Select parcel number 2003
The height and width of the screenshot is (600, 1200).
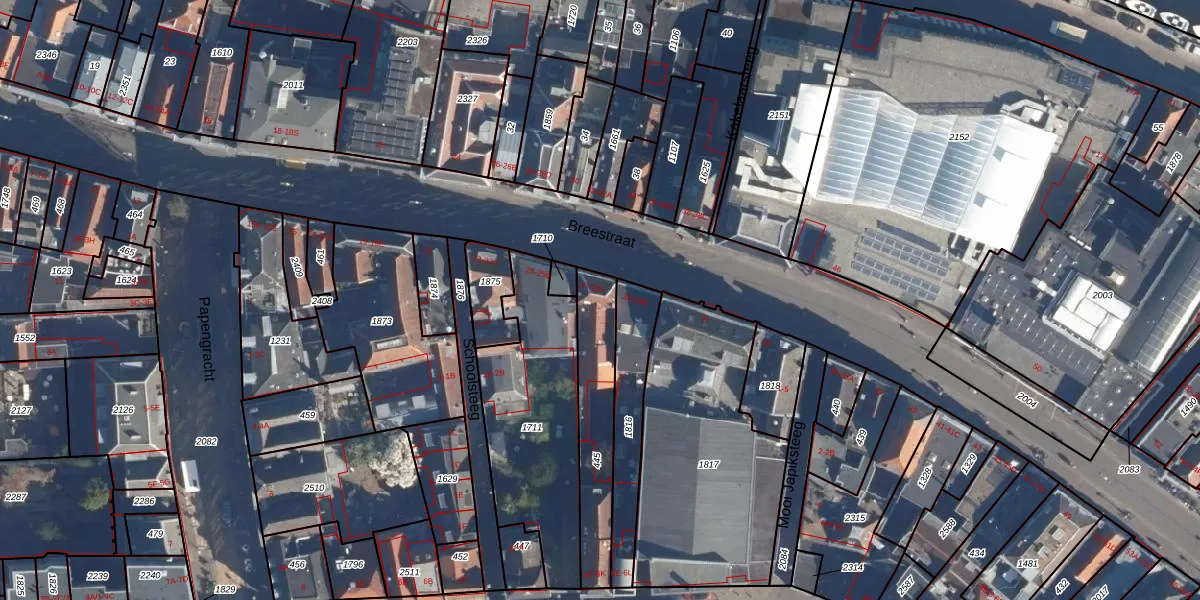pyautogui.click(x=1102, y=296)
